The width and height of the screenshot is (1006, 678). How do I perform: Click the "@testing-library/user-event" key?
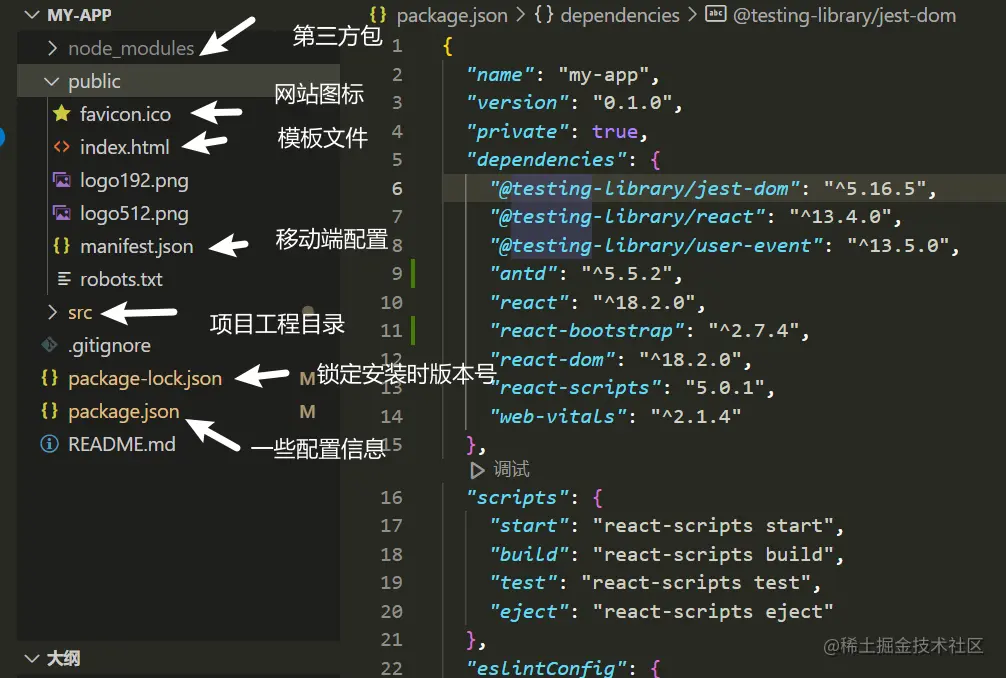click(656, 246)
